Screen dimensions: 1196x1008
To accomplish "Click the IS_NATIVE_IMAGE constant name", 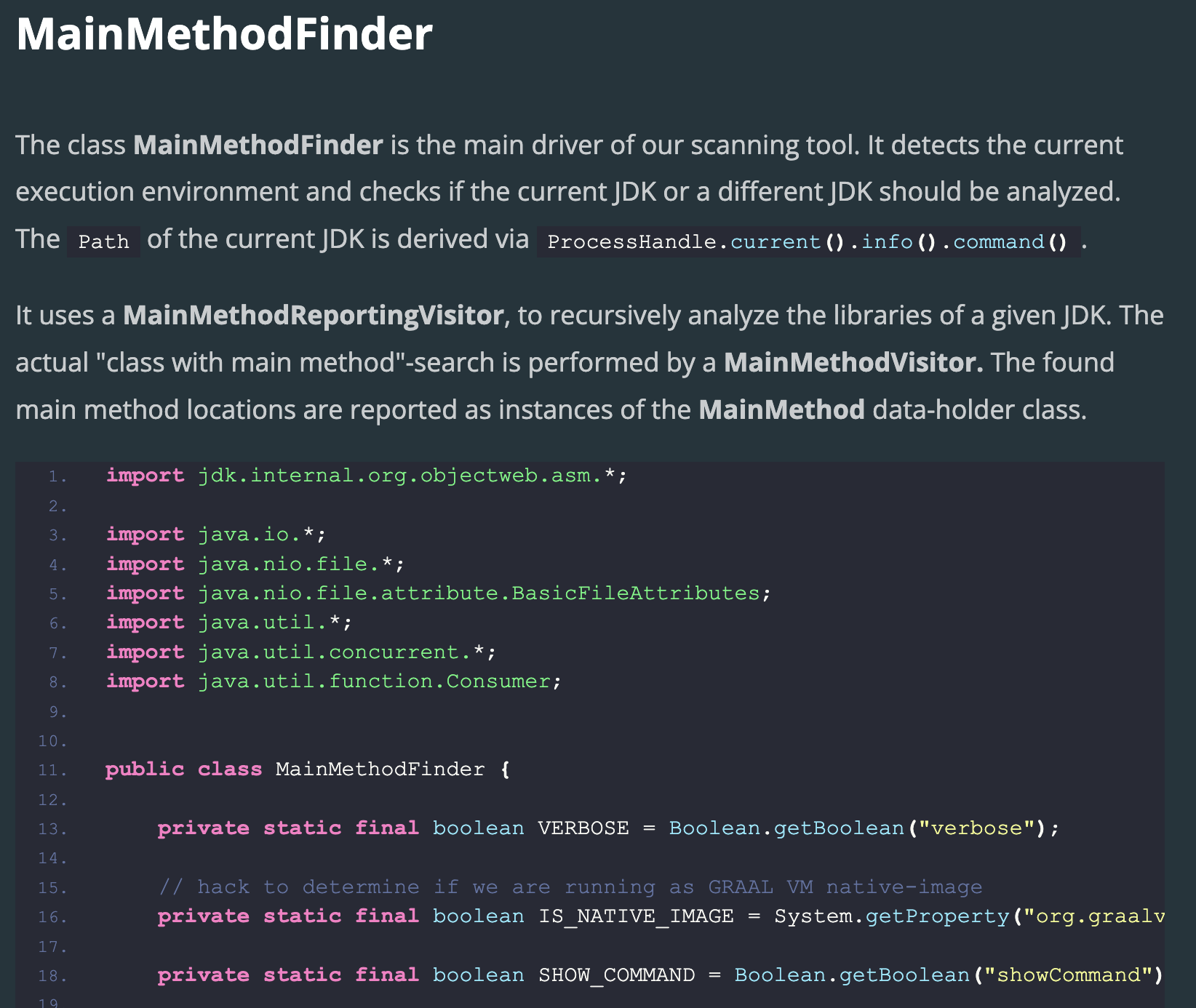I will (x=636, y=916).
